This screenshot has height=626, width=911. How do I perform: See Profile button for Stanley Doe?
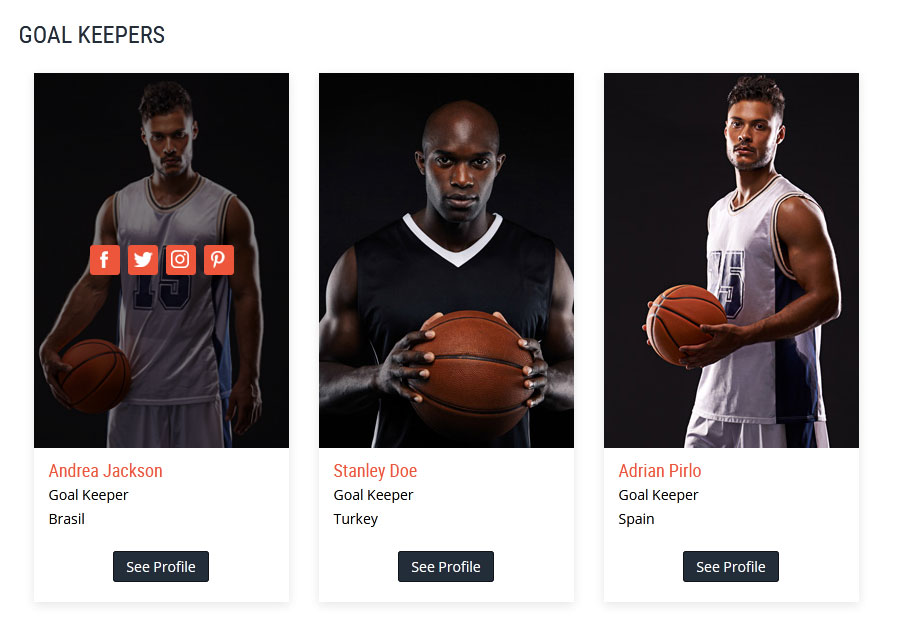pyautogui.click(x=446, y=567)
